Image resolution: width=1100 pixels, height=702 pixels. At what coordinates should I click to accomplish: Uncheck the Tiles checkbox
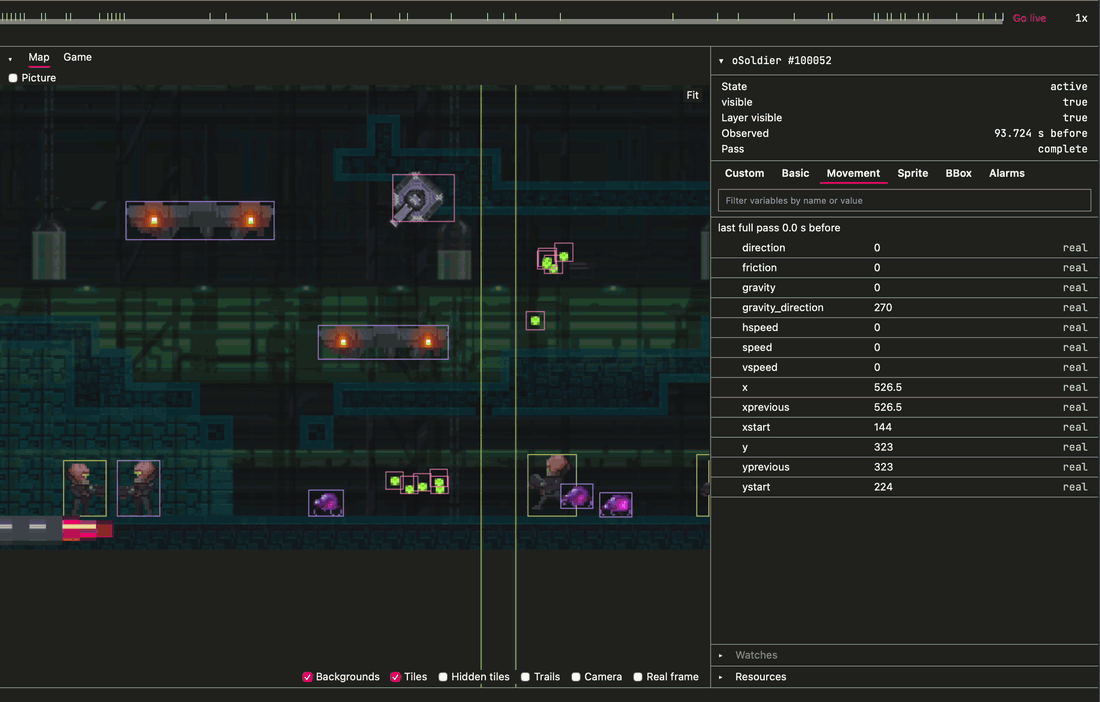(x=396, y=677)
